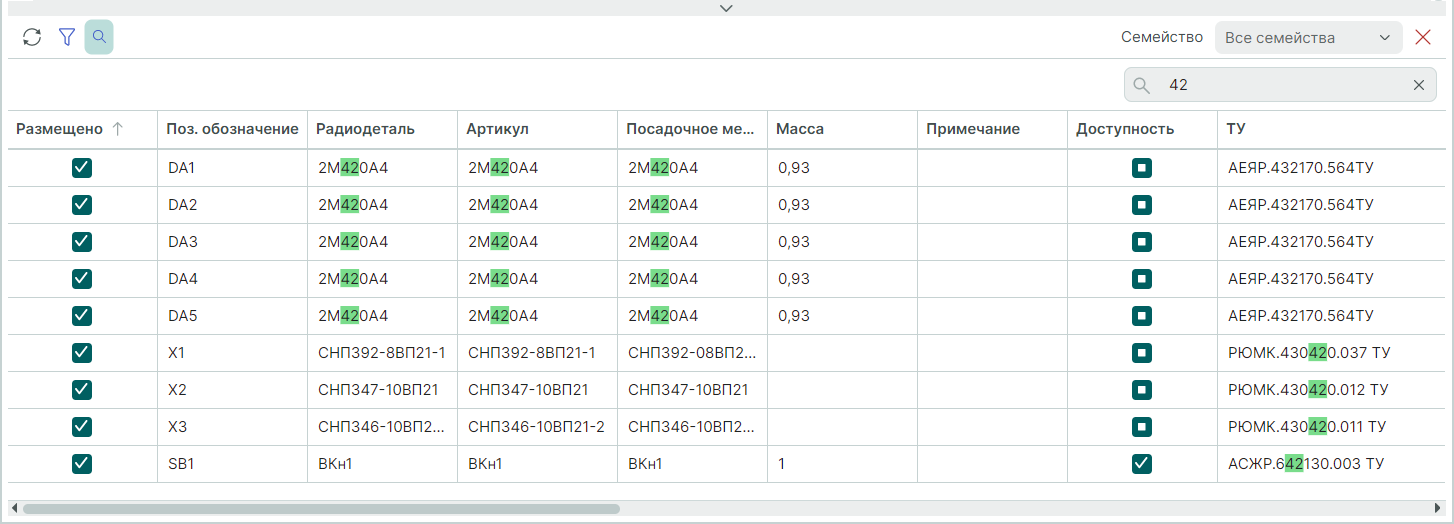Click the horizontal scrollbar left arrow
Screen dimensions: 1454x524
click(14, 508)
